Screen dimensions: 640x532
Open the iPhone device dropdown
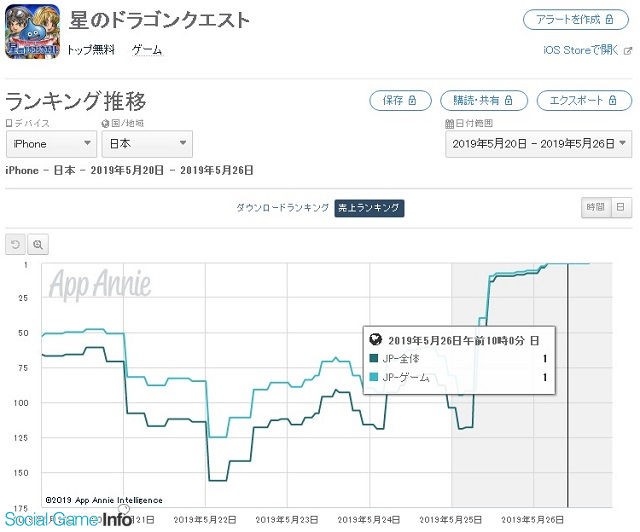click(51, 144)
